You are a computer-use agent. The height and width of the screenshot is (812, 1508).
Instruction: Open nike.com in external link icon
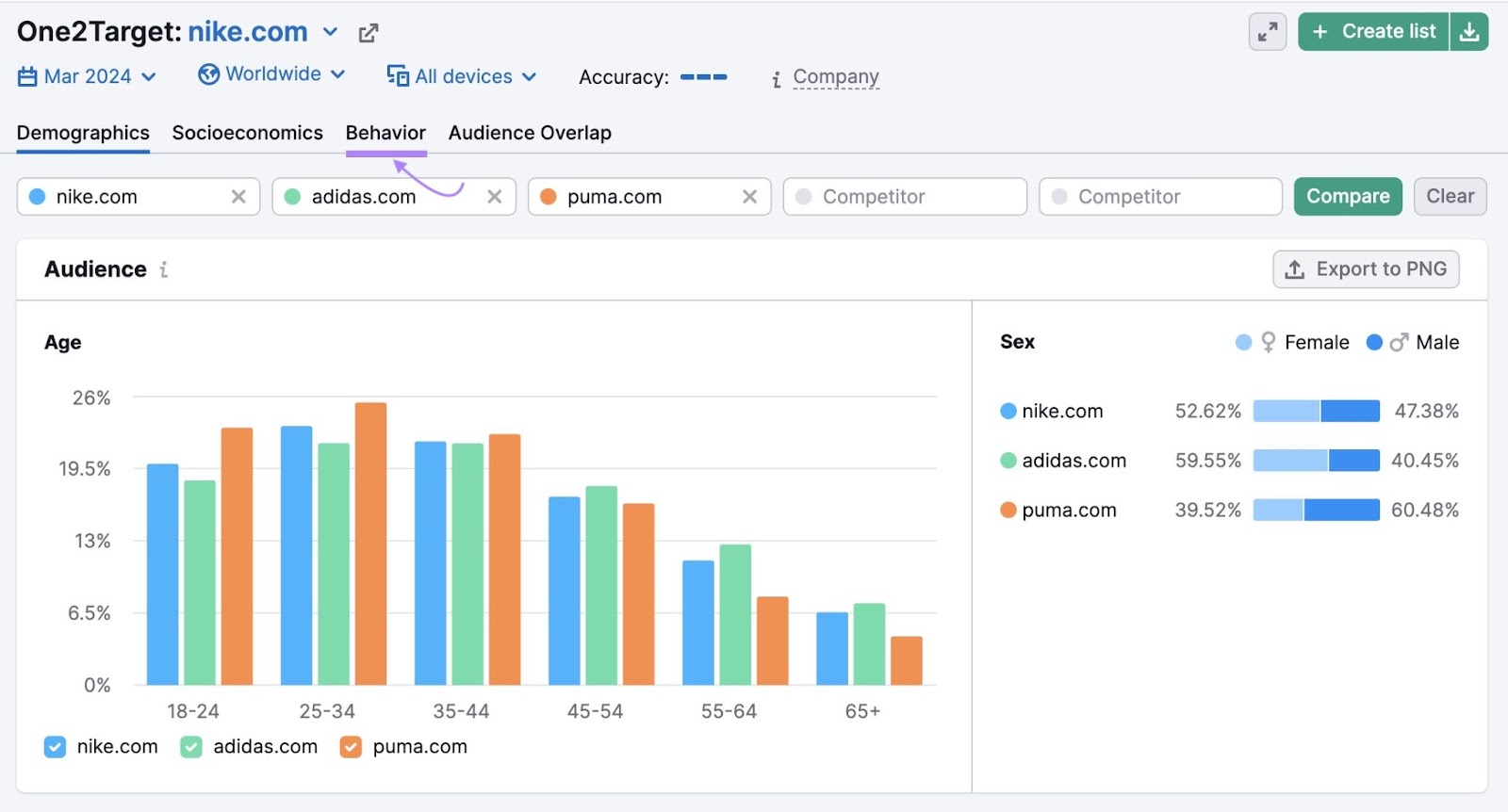pos(369,33)
